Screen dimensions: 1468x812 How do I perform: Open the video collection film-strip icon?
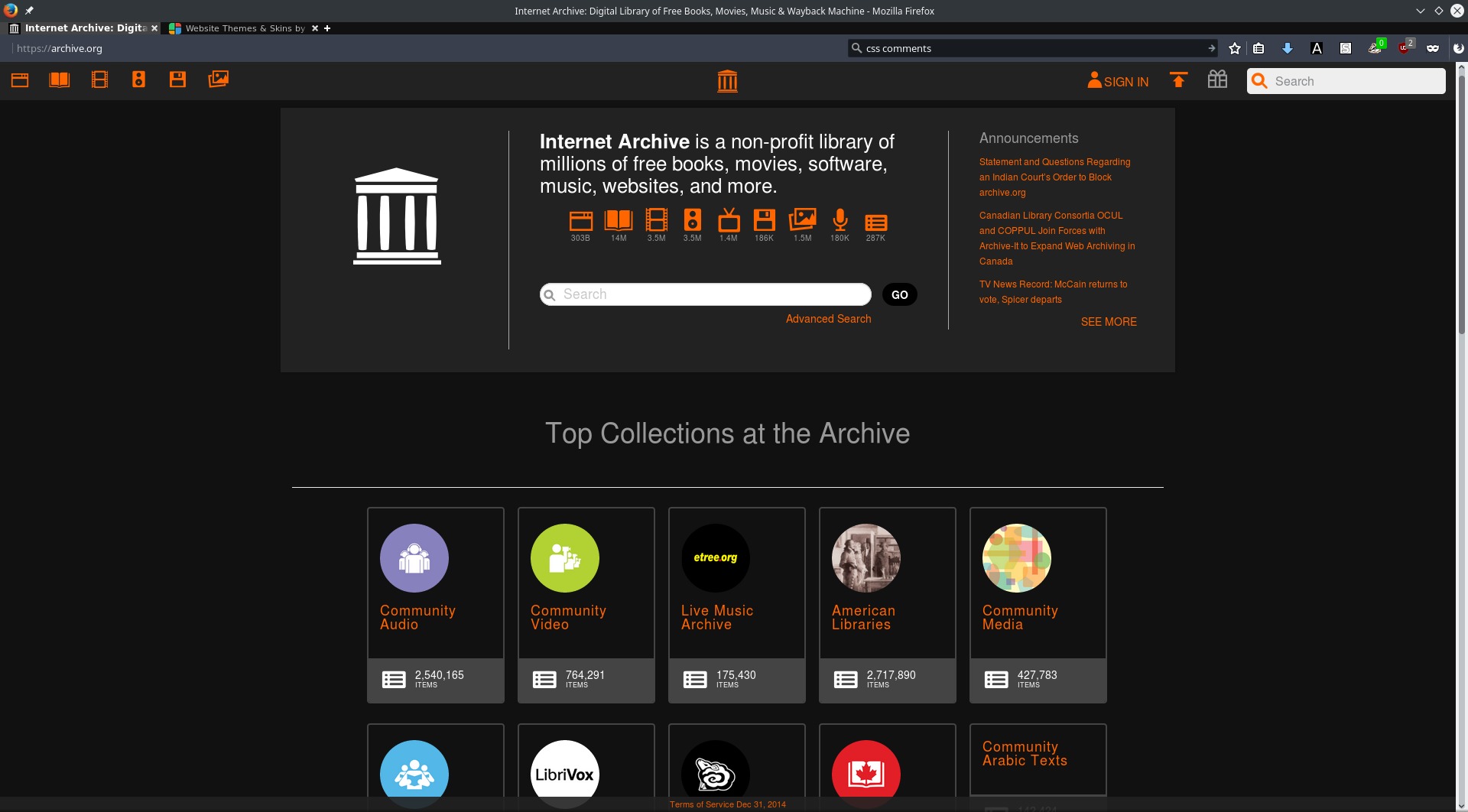click(99, 80)
